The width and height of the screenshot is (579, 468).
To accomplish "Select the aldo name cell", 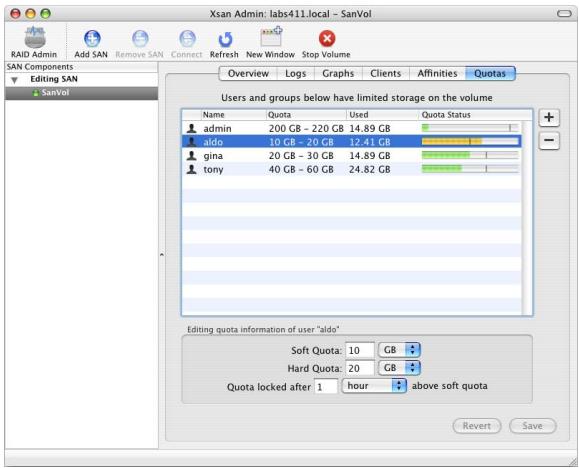I will (x=213, y=142).
